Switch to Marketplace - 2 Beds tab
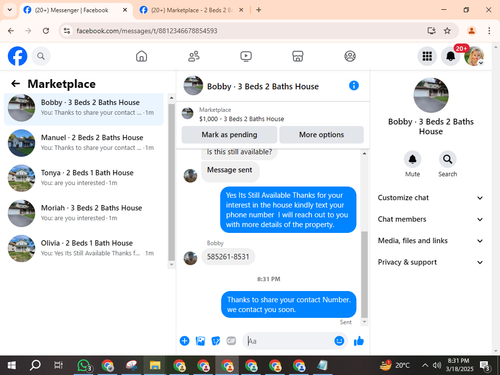500x375 pixels. (x=192, y=10)
